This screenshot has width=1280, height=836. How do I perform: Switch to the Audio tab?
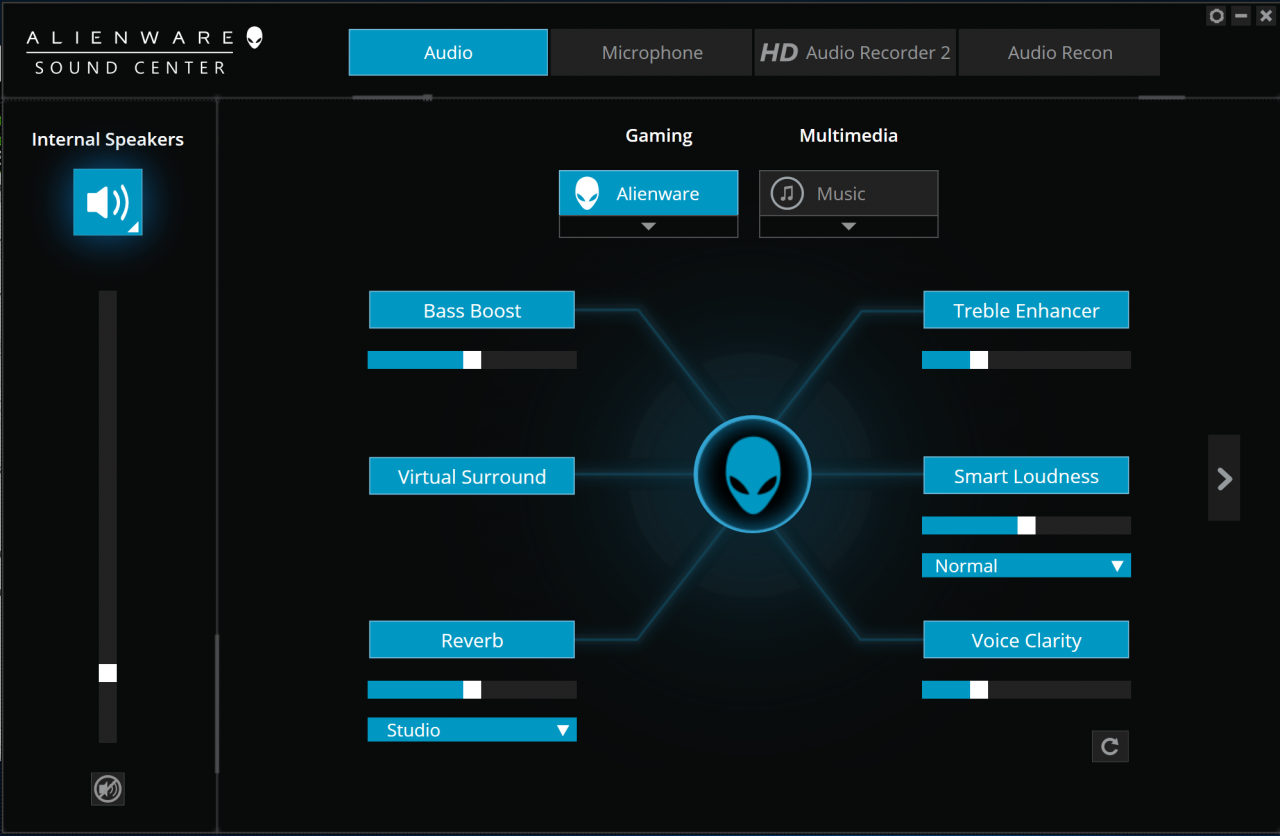448,52
